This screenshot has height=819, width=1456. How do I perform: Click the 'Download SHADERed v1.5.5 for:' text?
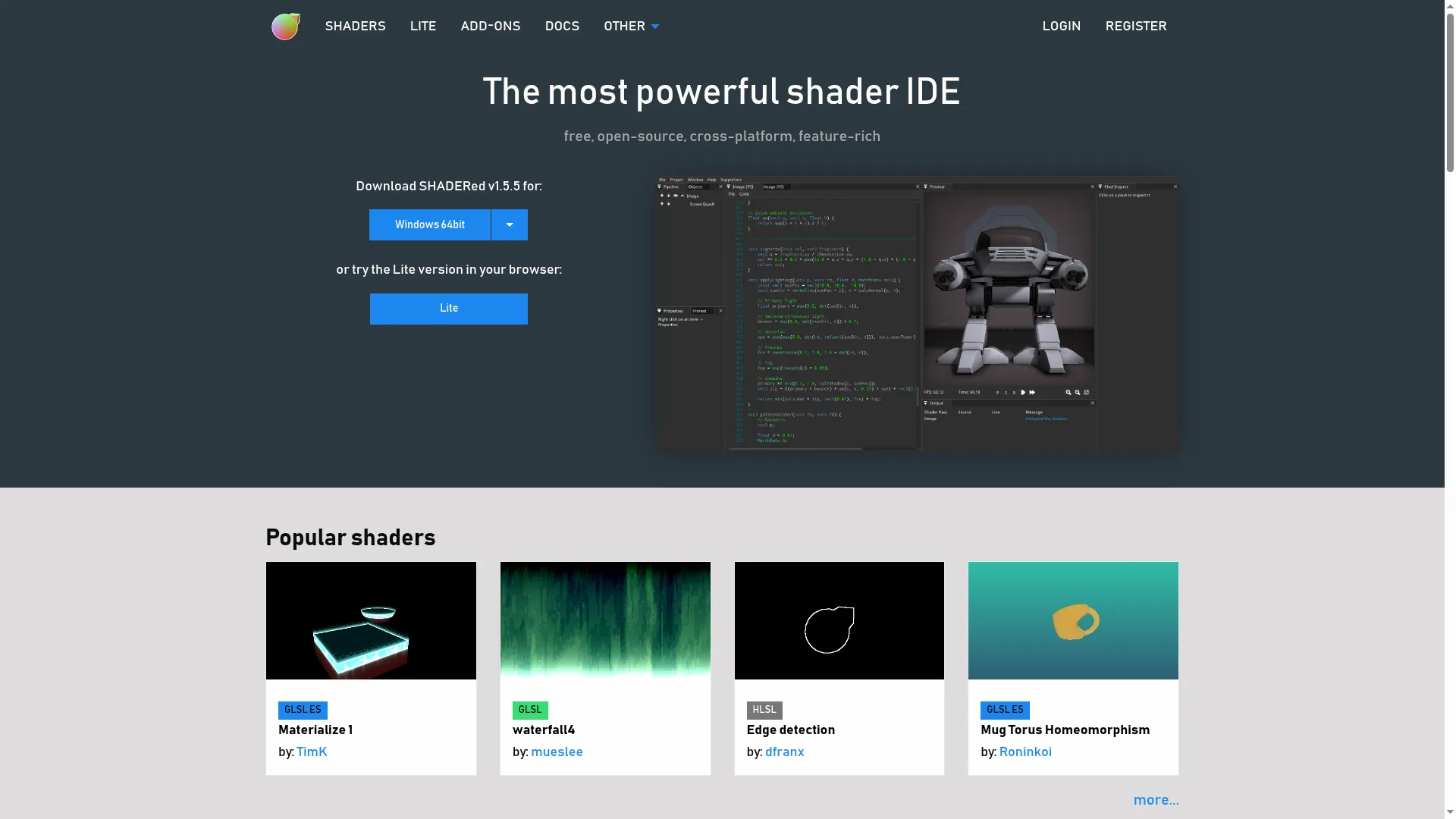coord(449,187)
